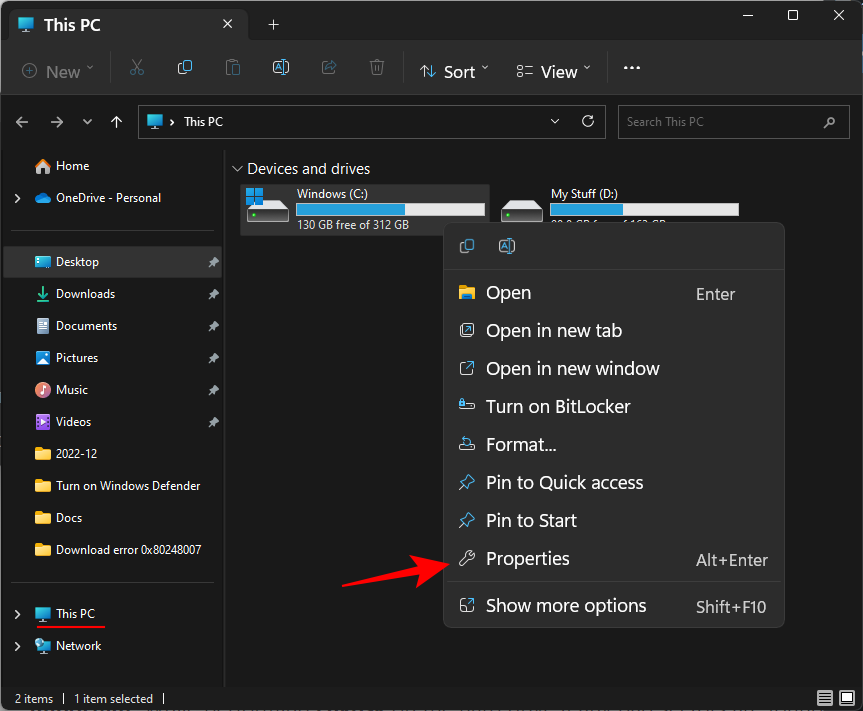Image resolution: width=863 pixels, height=711 pixels.
Task: Click the Rename icon in context menu
Action: [x=507, y=247]
